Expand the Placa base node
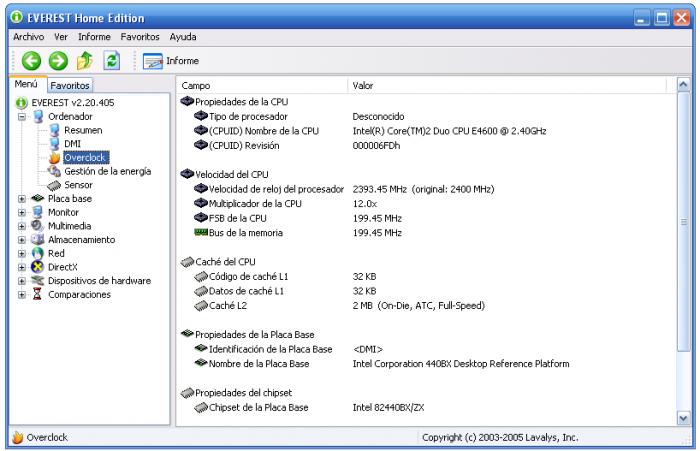The height and width of the screenshot is (451, 700). pyautogui.click(x=21, y=199)
